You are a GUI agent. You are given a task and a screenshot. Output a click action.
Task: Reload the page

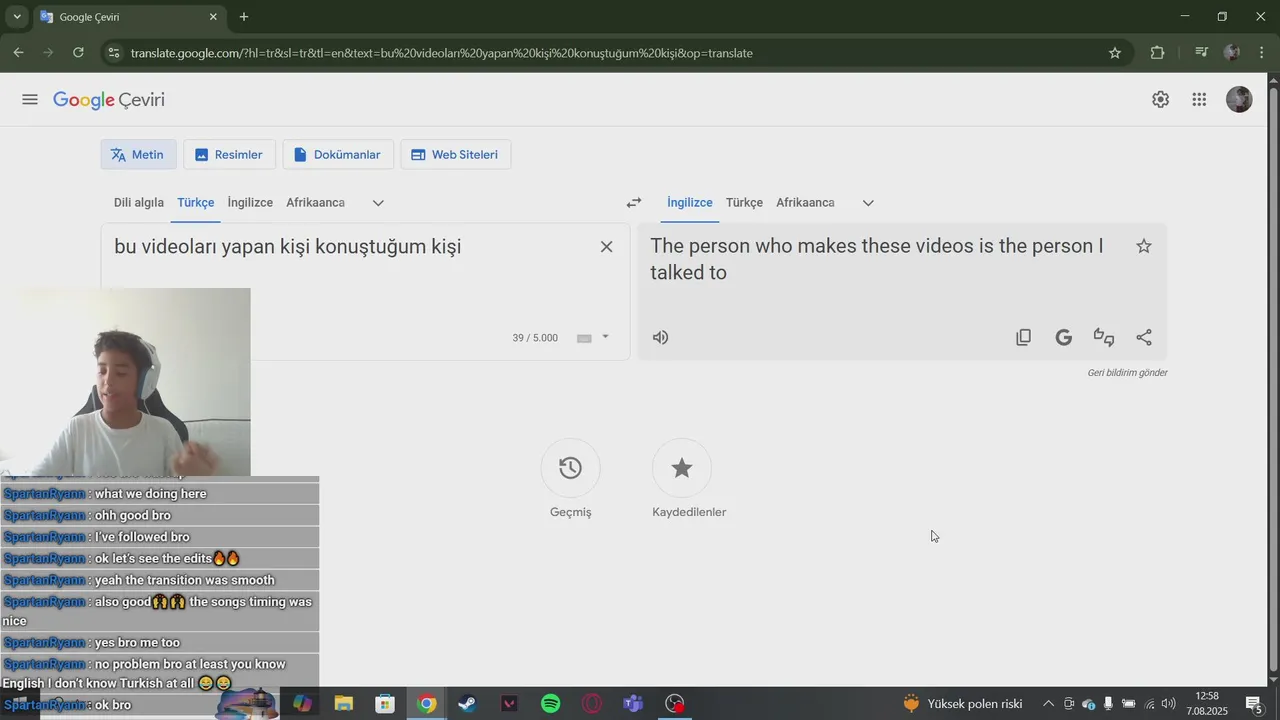click(x=78, y=53)
